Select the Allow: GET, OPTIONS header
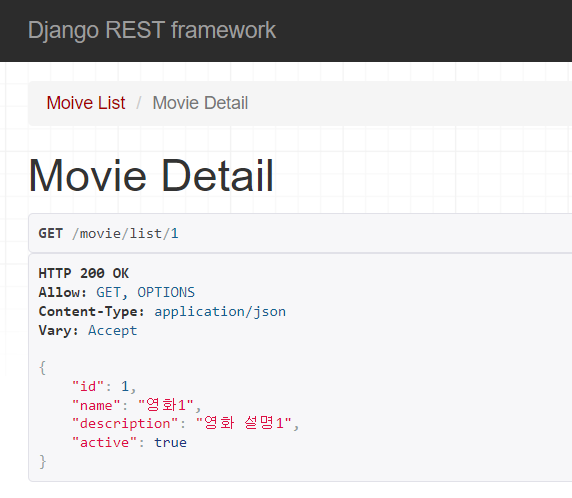Viewport: 572px width, 498px height. (x=117, y=293)
